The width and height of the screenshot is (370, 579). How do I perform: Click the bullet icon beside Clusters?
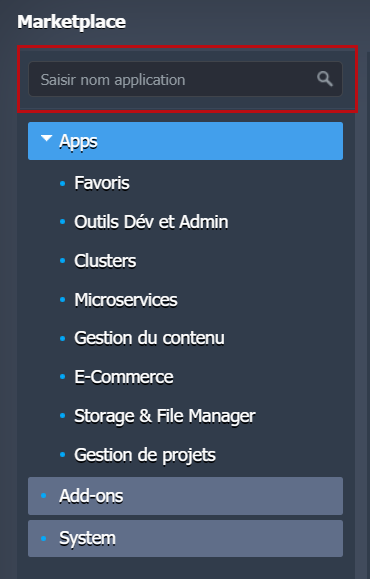[x=62, y=261]
